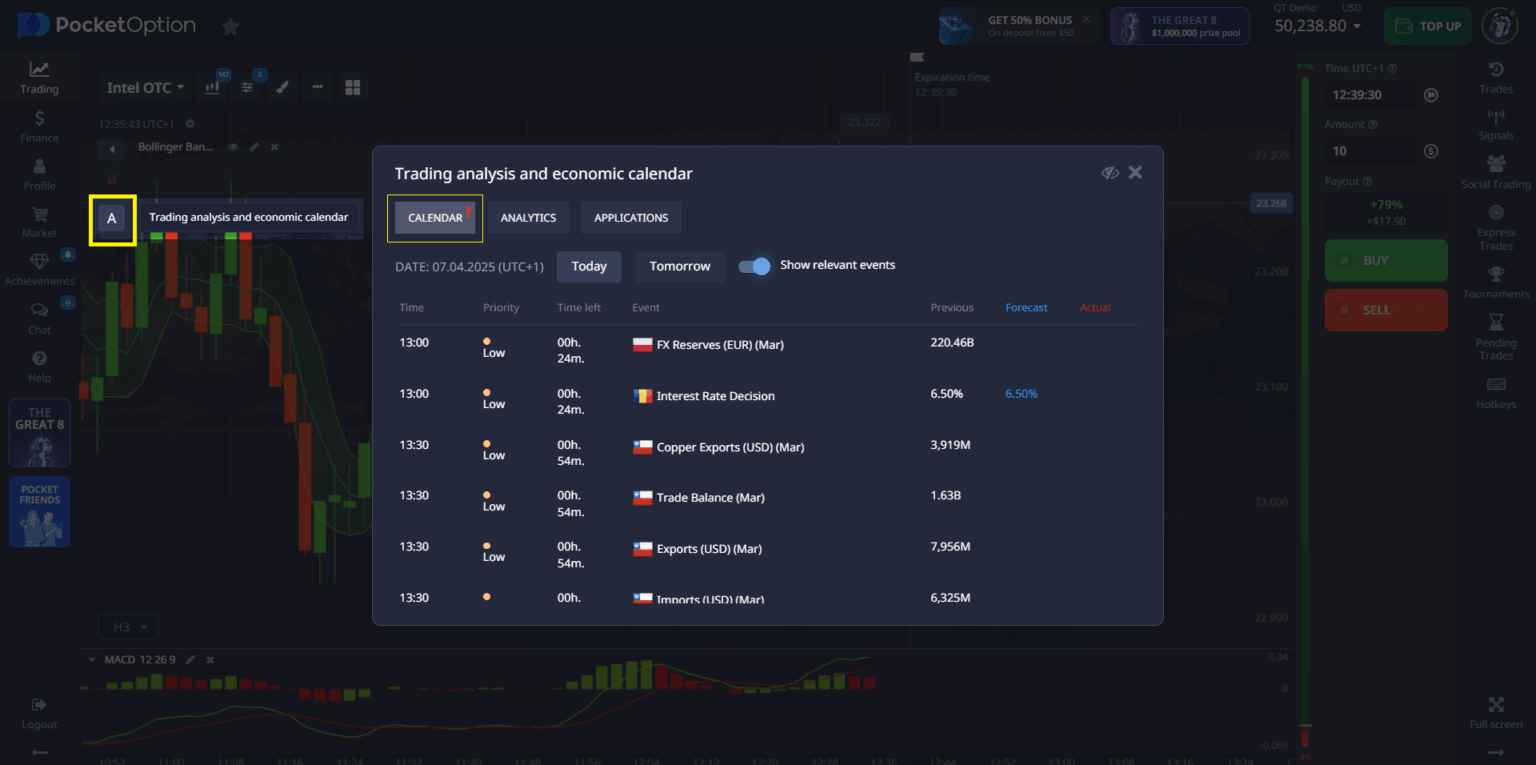Open the Intel OTC asset dropdown
The height and width of the screenshot is (765, 1536).
pyautogui.click(x=143, y=87)
